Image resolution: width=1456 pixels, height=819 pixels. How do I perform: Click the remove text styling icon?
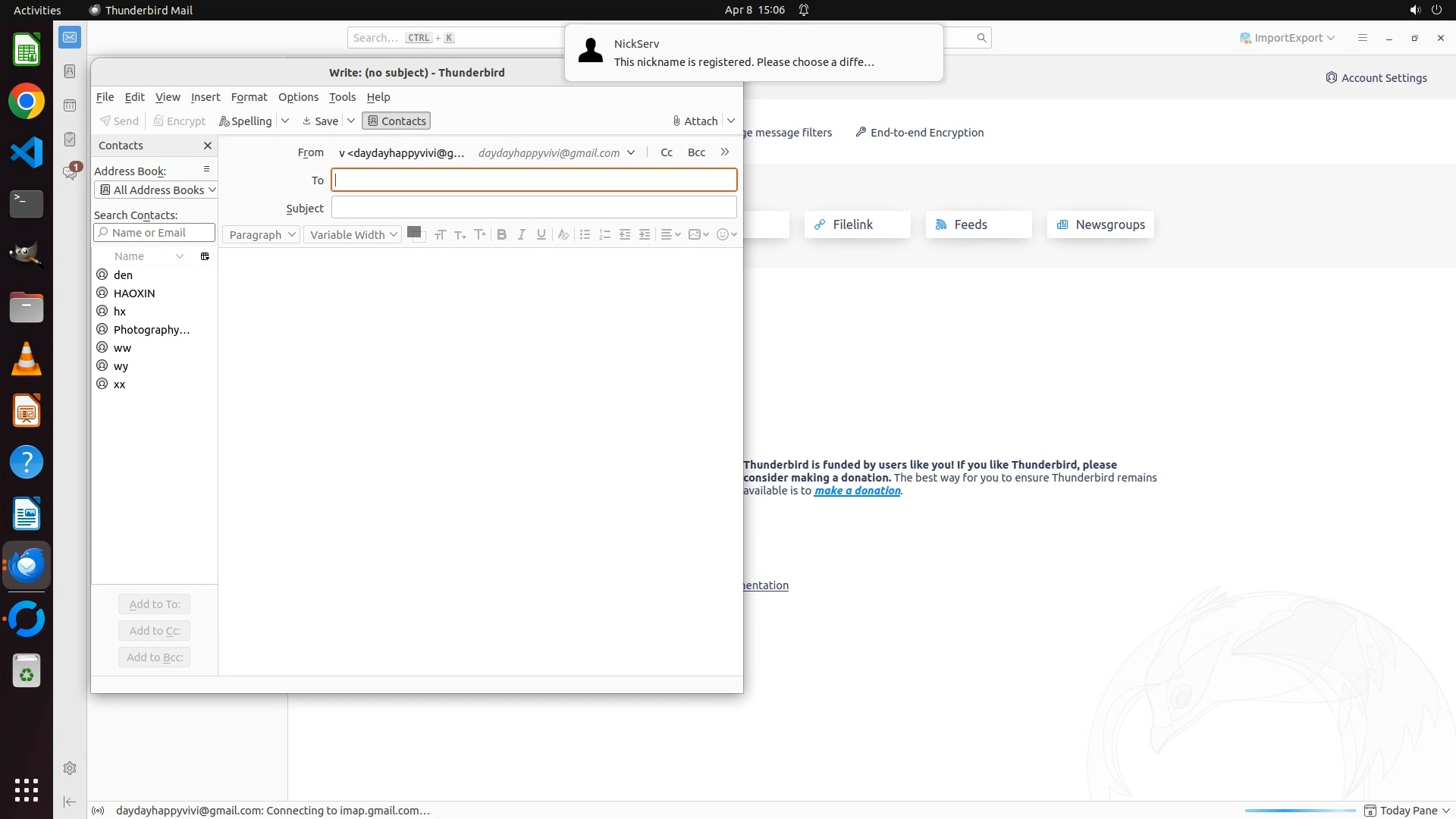(x=563, y=235)
